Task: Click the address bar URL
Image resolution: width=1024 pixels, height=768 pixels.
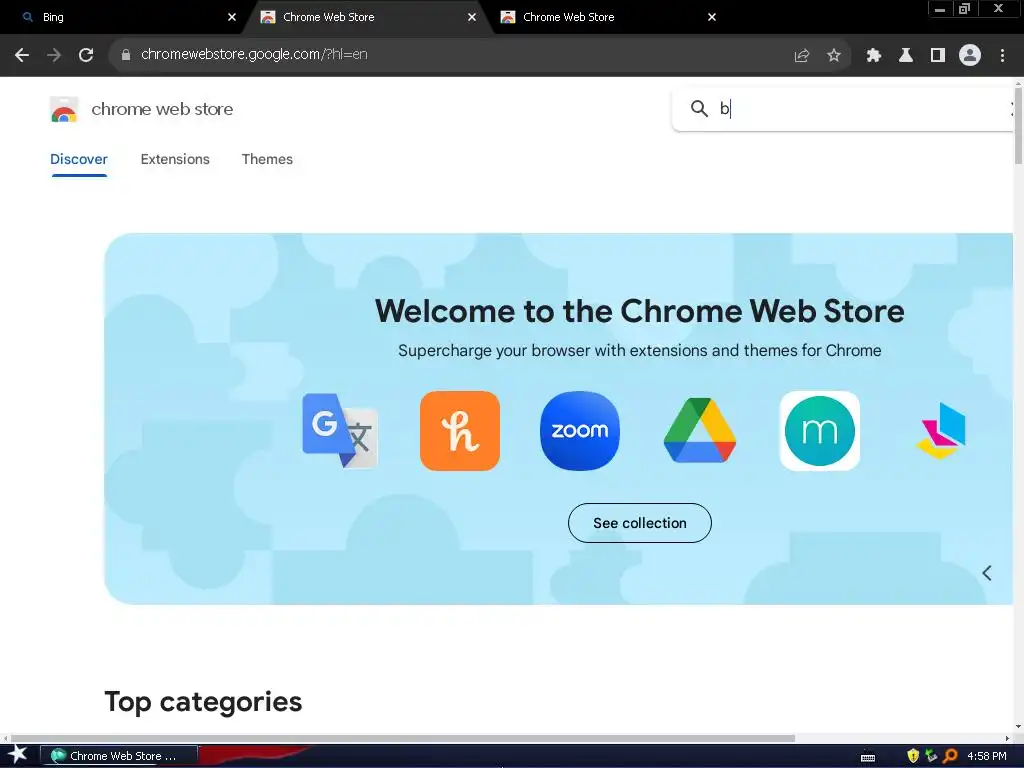Action: click(x=254, y=54)
